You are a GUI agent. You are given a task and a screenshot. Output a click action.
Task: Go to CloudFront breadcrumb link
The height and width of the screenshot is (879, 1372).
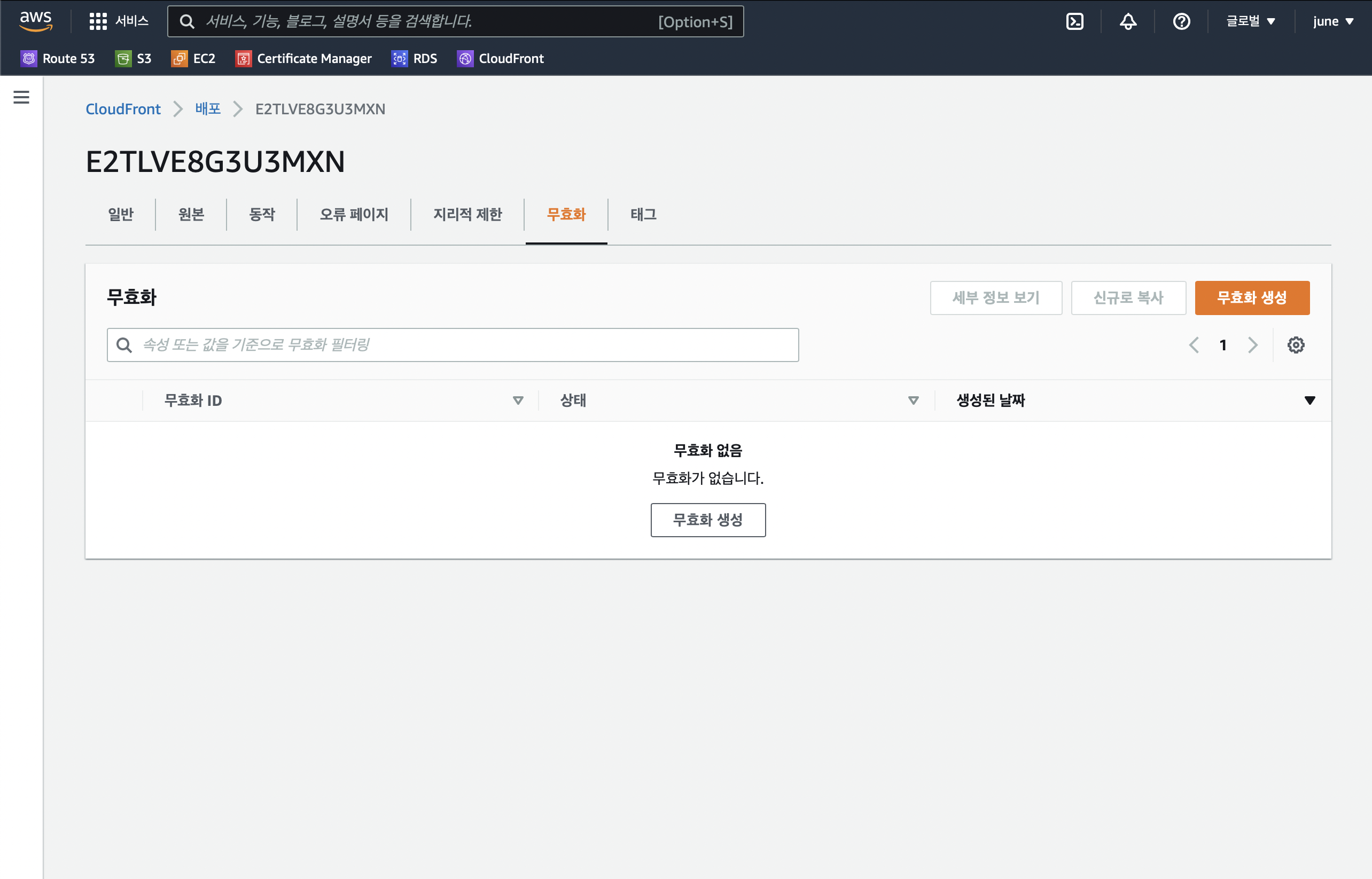tap(123, 109)
